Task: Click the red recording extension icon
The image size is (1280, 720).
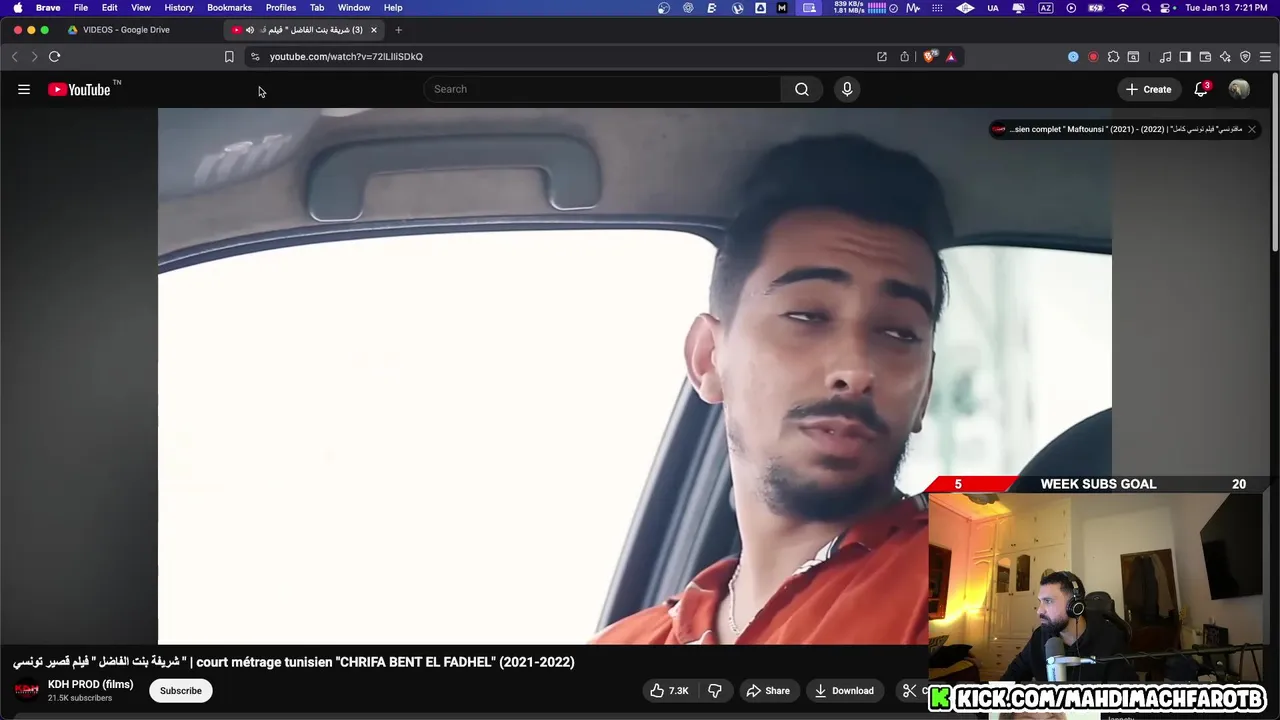Action: pyautogui.click(x=1093, y=57)
